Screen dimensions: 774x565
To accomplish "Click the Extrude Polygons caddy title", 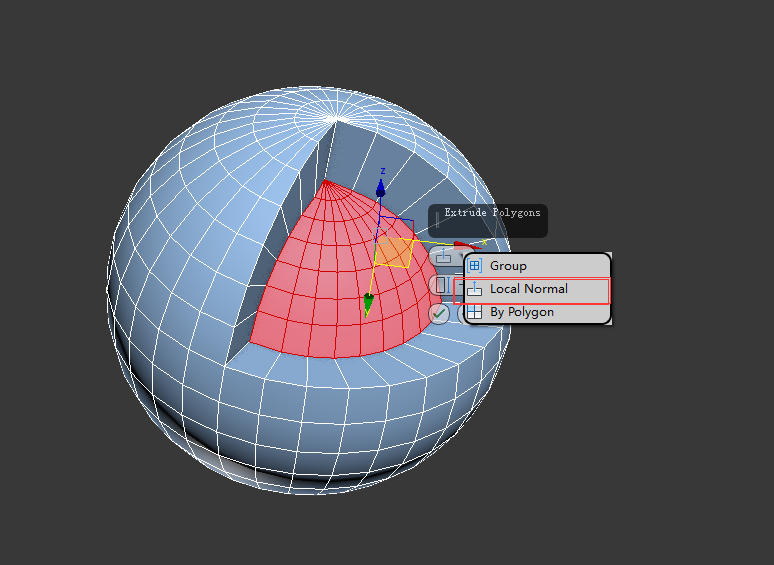I will (492, 213).
